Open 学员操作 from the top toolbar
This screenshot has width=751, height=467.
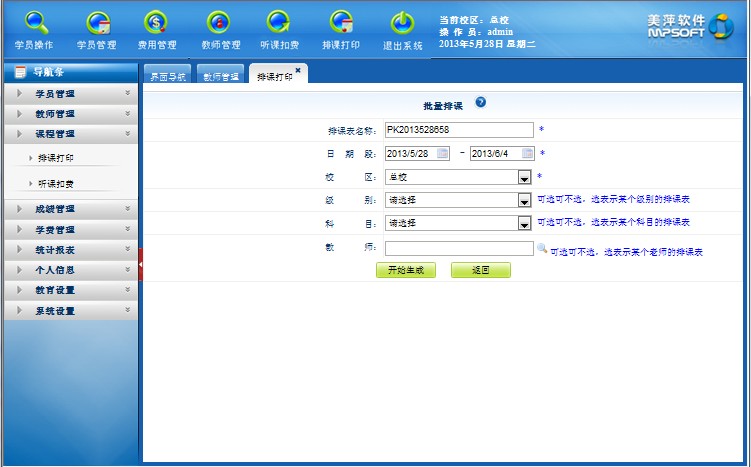(x=35, y=28)
